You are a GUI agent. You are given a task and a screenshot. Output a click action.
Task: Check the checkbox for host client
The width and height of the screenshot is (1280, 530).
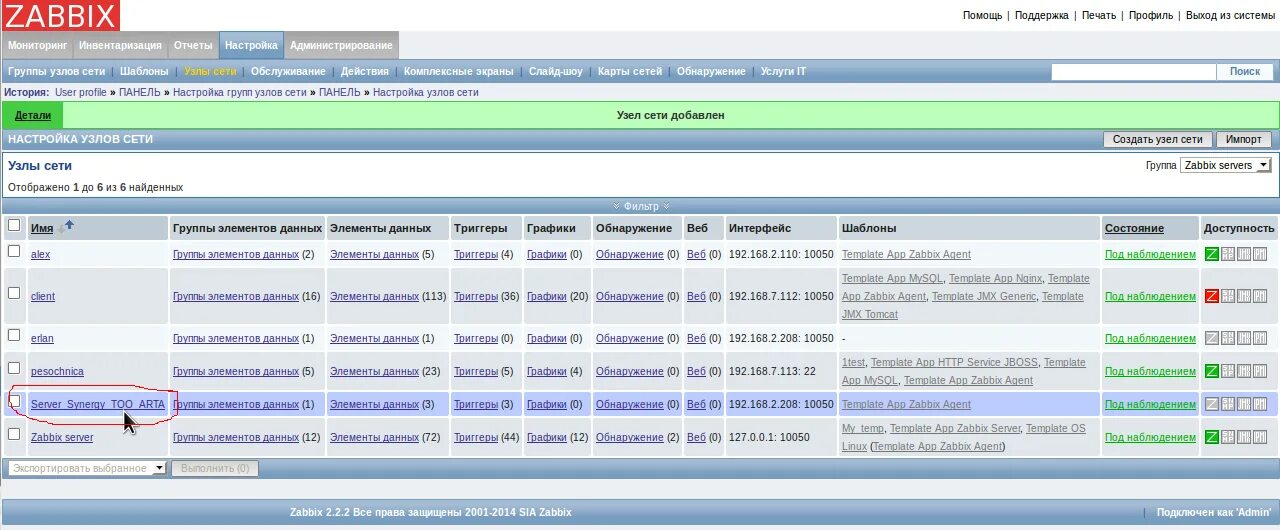tap(14, 293)
